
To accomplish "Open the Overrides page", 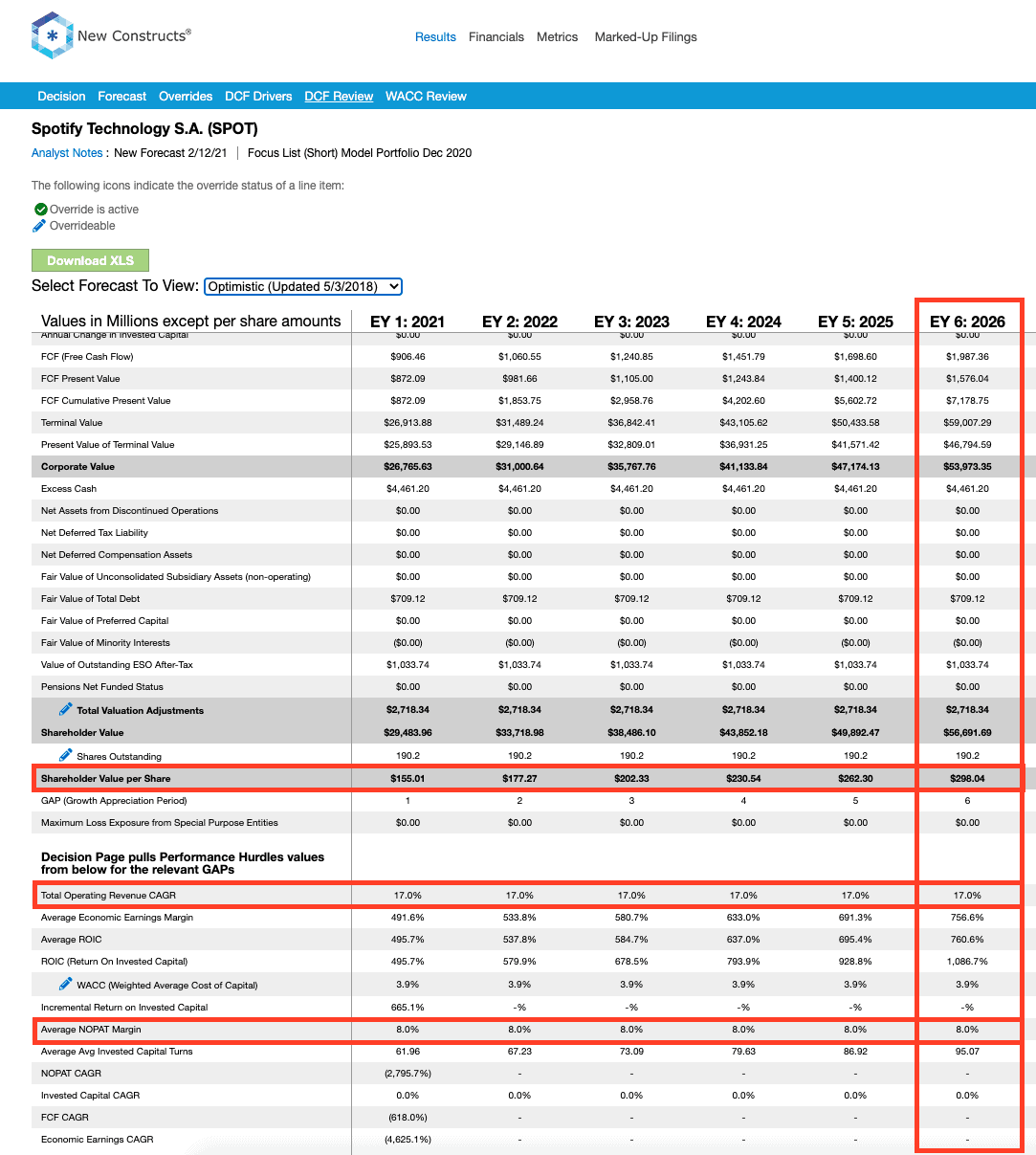I will click(186, 97).
